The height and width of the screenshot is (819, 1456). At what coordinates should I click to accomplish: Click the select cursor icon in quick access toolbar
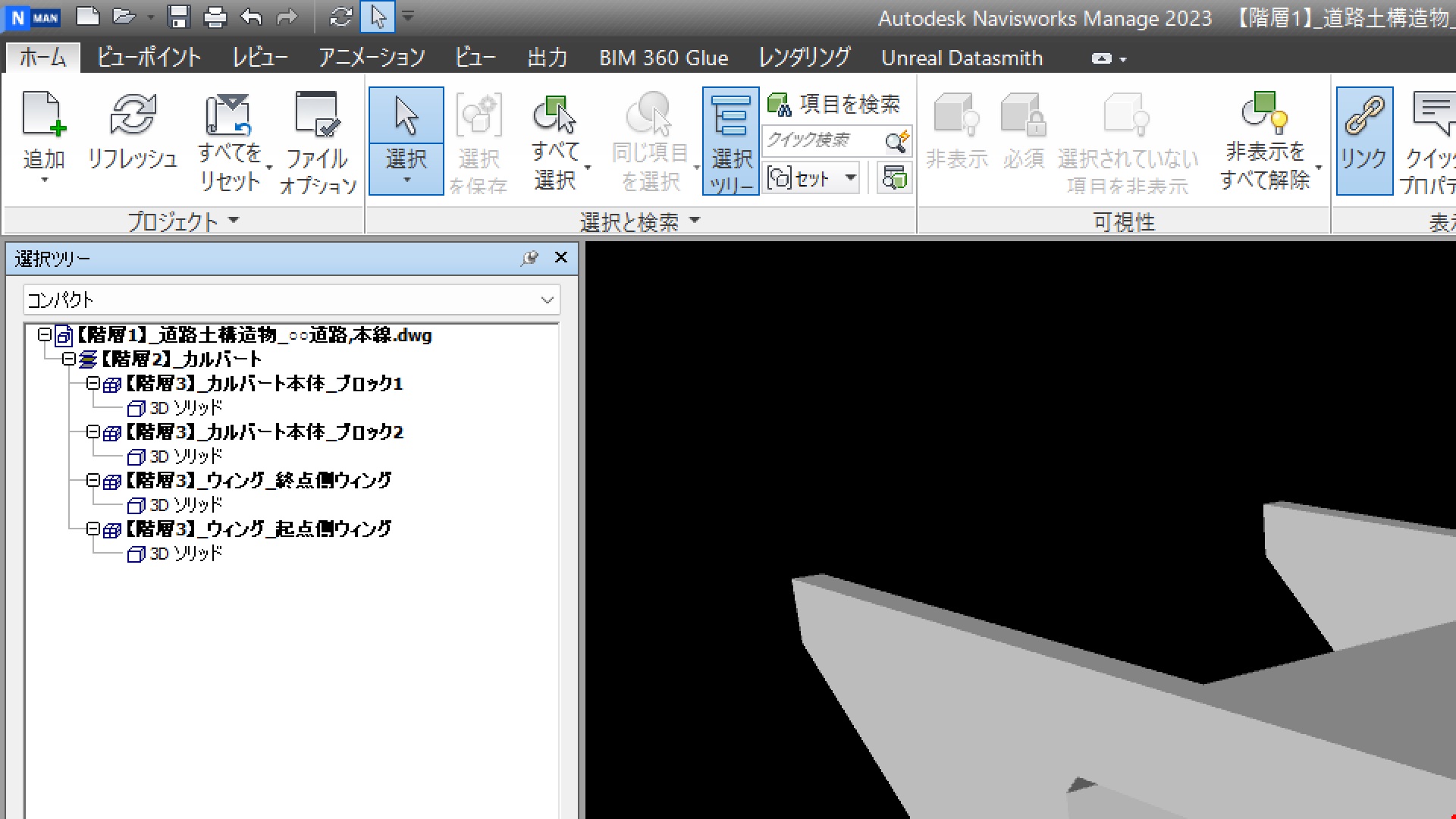point(378,17)
